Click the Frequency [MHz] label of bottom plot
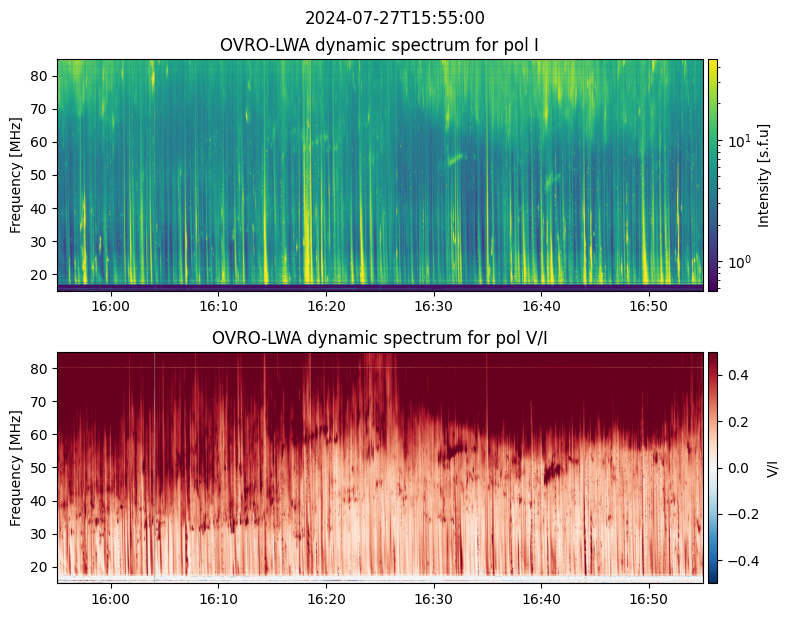This screenshot has height=617, width=789. pyautogui.click(x=16, y=467)
